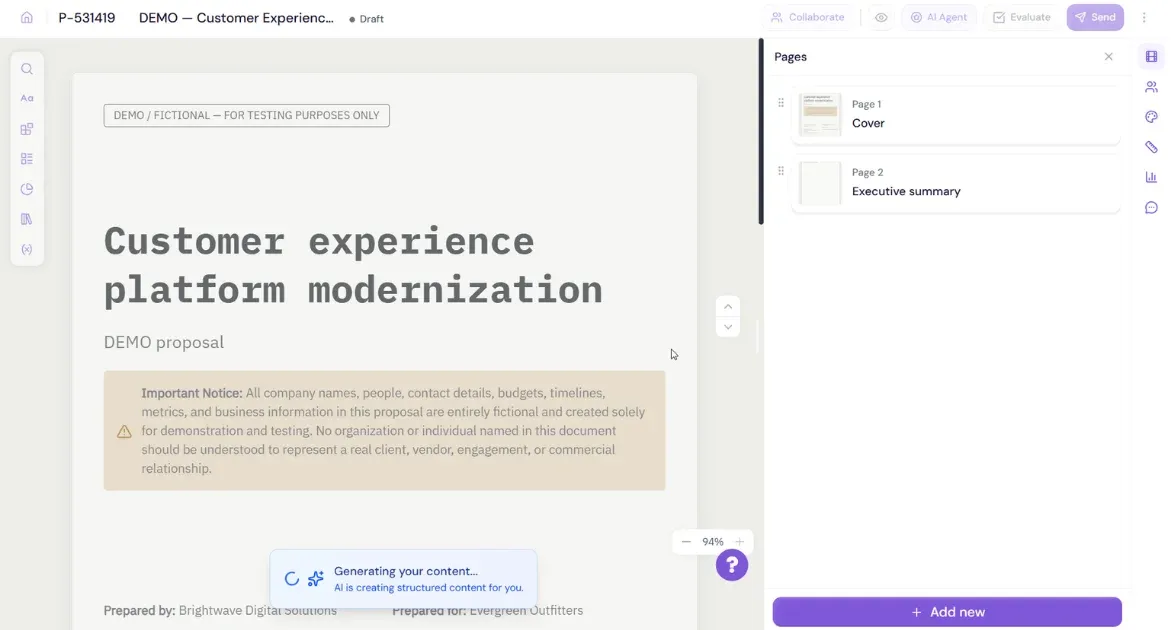The image size is (1171, 630).
Task: Open the recipients/people icon in right sidebar
Action: 1151,87
